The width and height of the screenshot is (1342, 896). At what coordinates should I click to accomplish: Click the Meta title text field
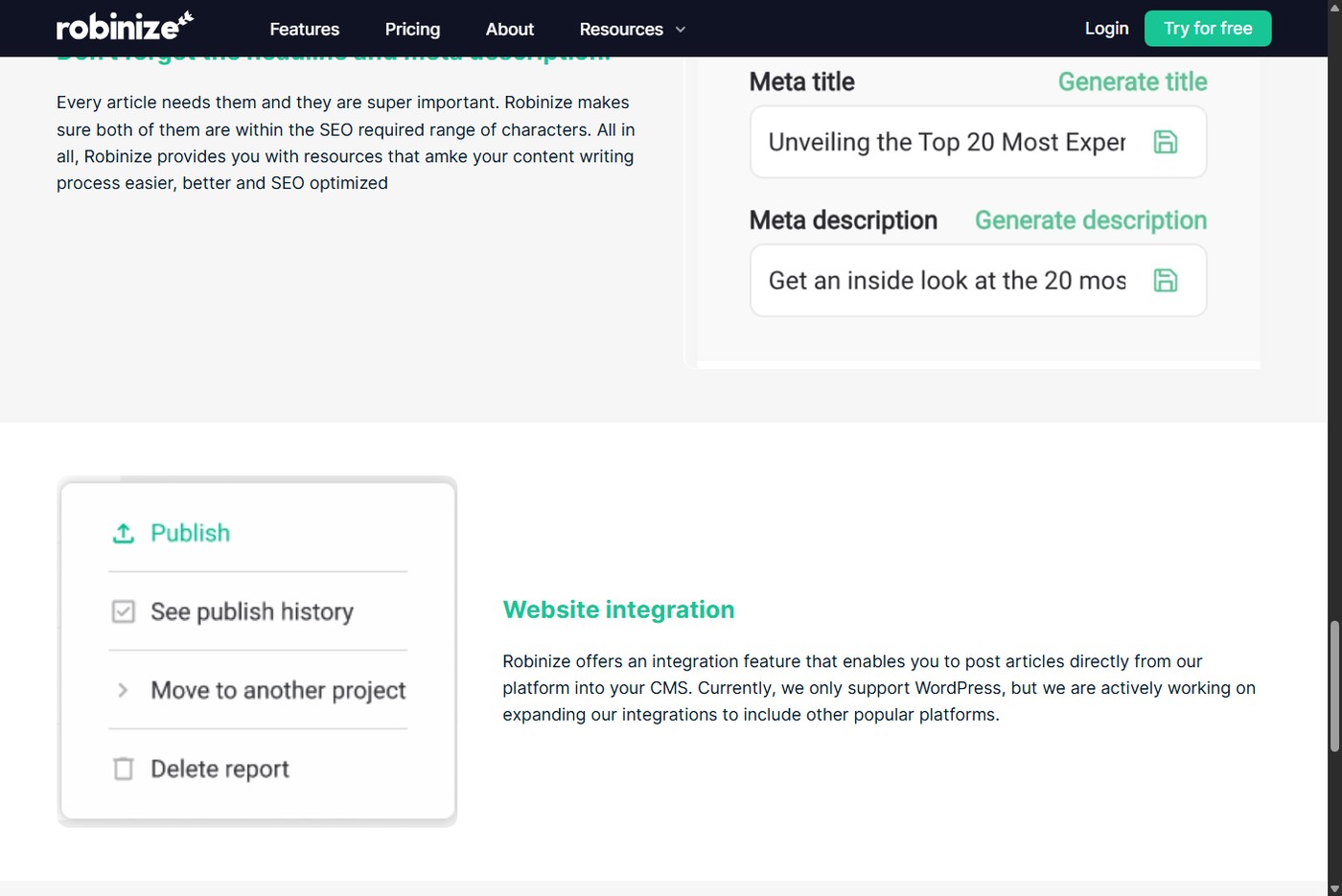978,142
